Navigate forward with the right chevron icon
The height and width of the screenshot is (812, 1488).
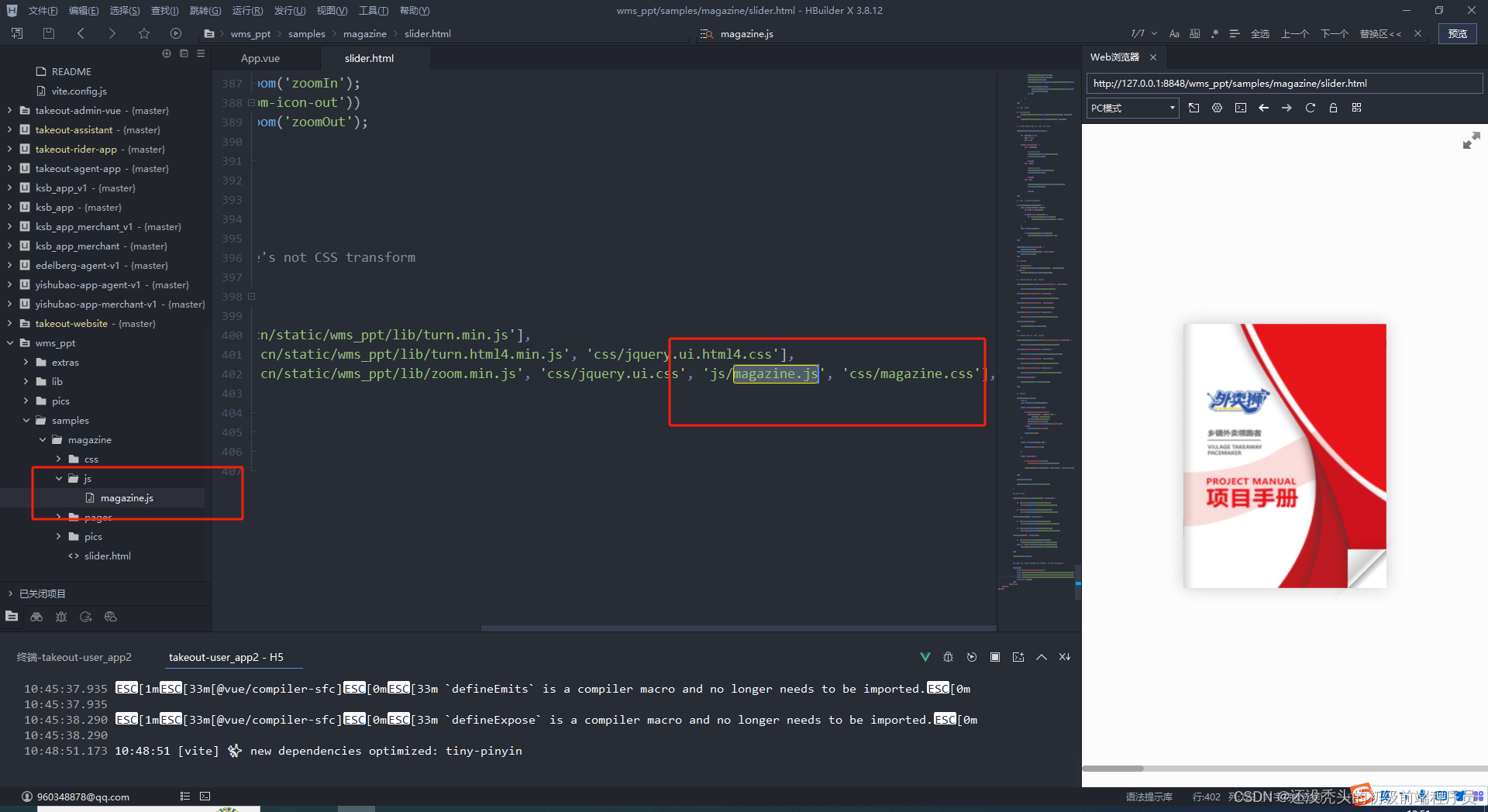[x=112, y=33]
